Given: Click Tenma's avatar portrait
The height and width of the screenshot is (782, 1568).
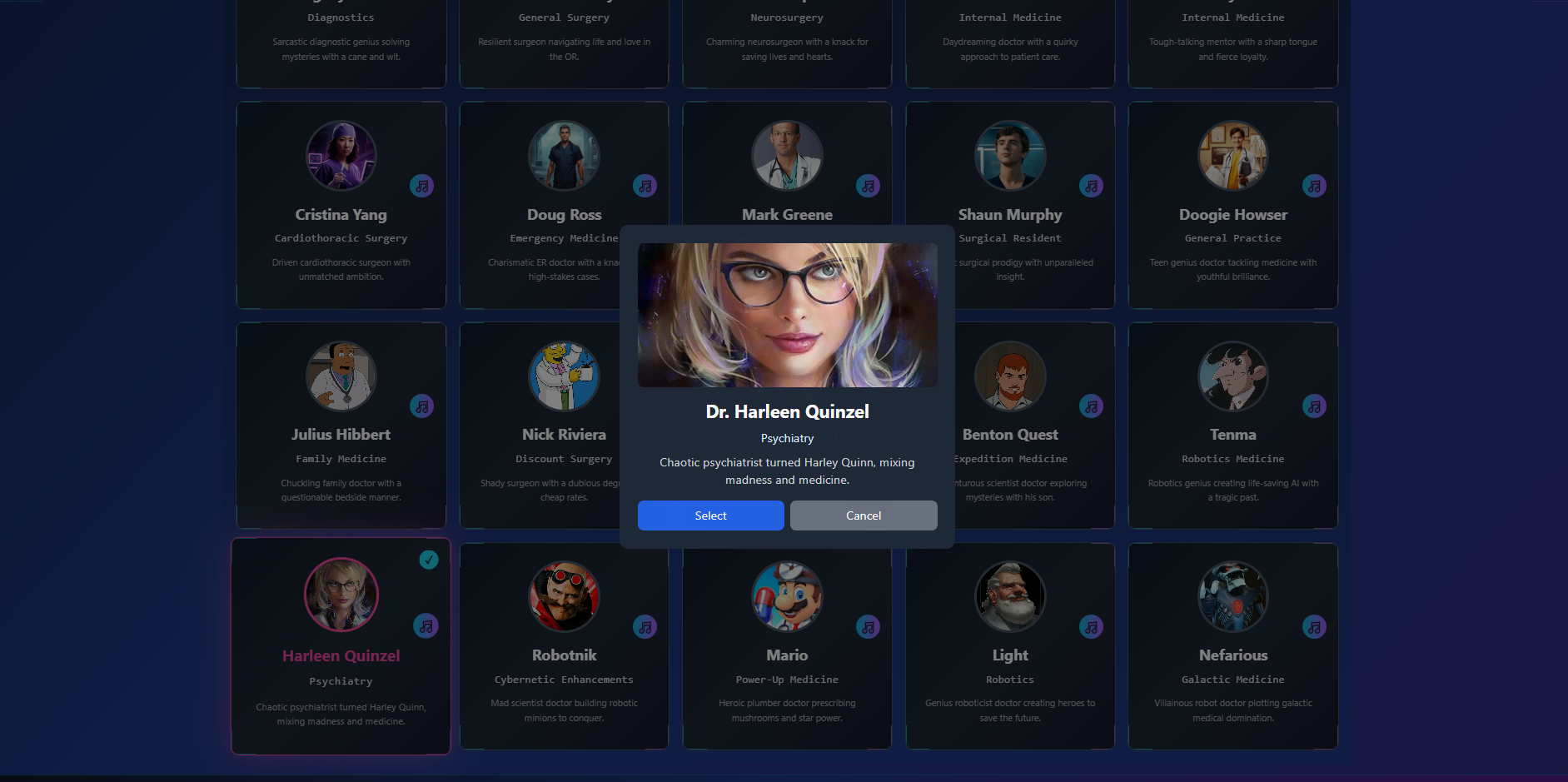Looking at the screenshot, I should pyautogui.click(x=1233, y=376).
